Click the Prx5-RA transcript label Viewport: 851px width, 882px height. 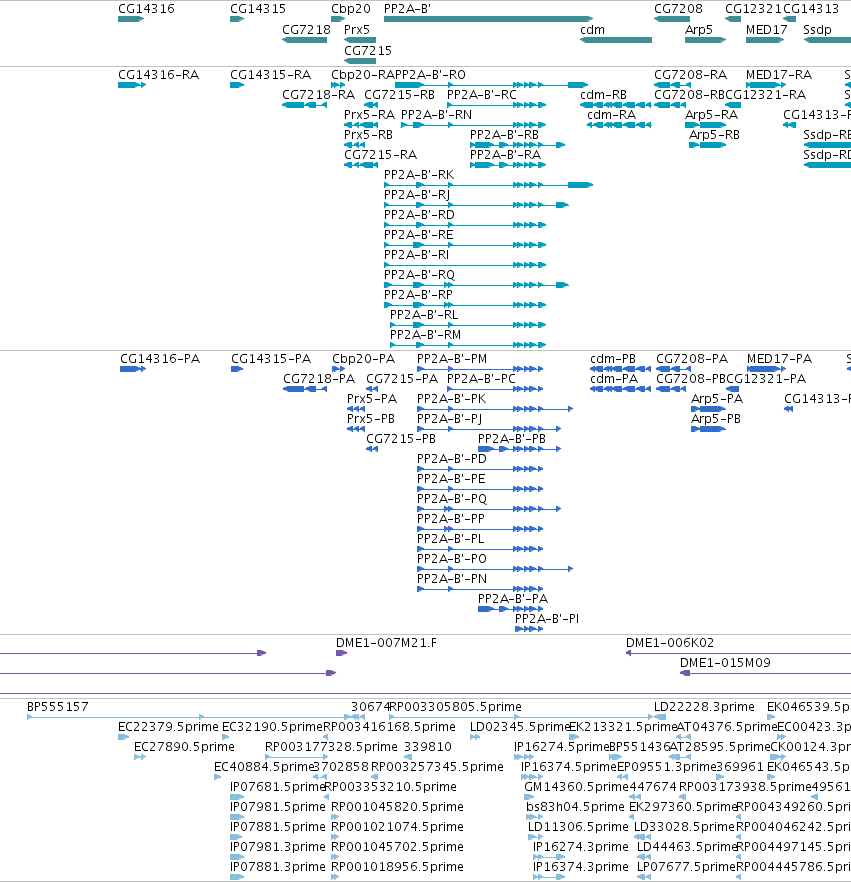[x=370, y=115]
